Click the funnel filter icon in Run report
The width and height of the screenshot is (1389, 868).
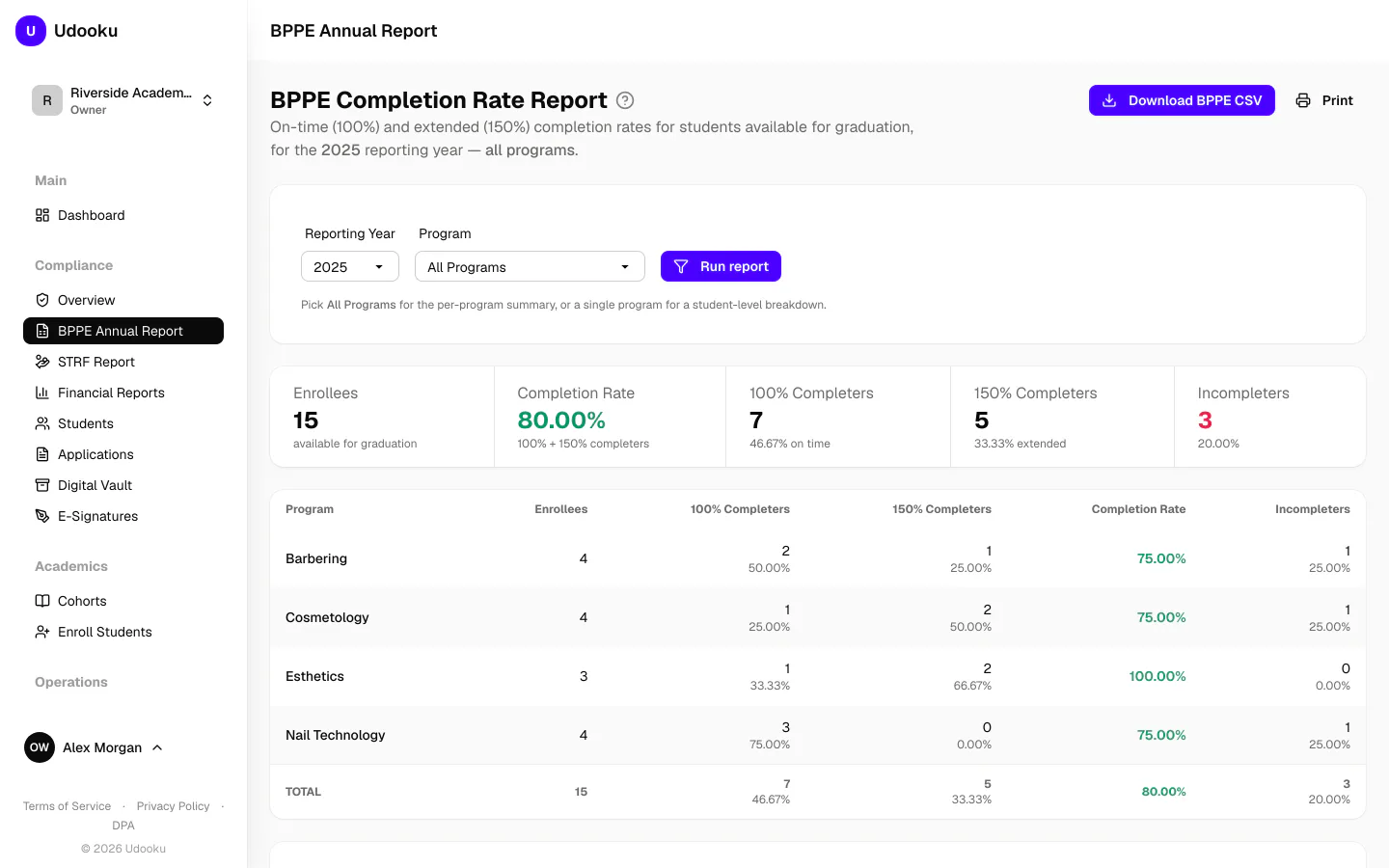click(681, 266)
